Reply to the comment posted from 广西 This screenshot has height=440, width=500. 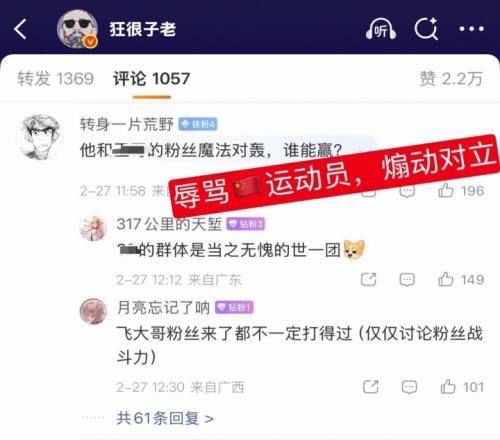click(x=409, y=387)
